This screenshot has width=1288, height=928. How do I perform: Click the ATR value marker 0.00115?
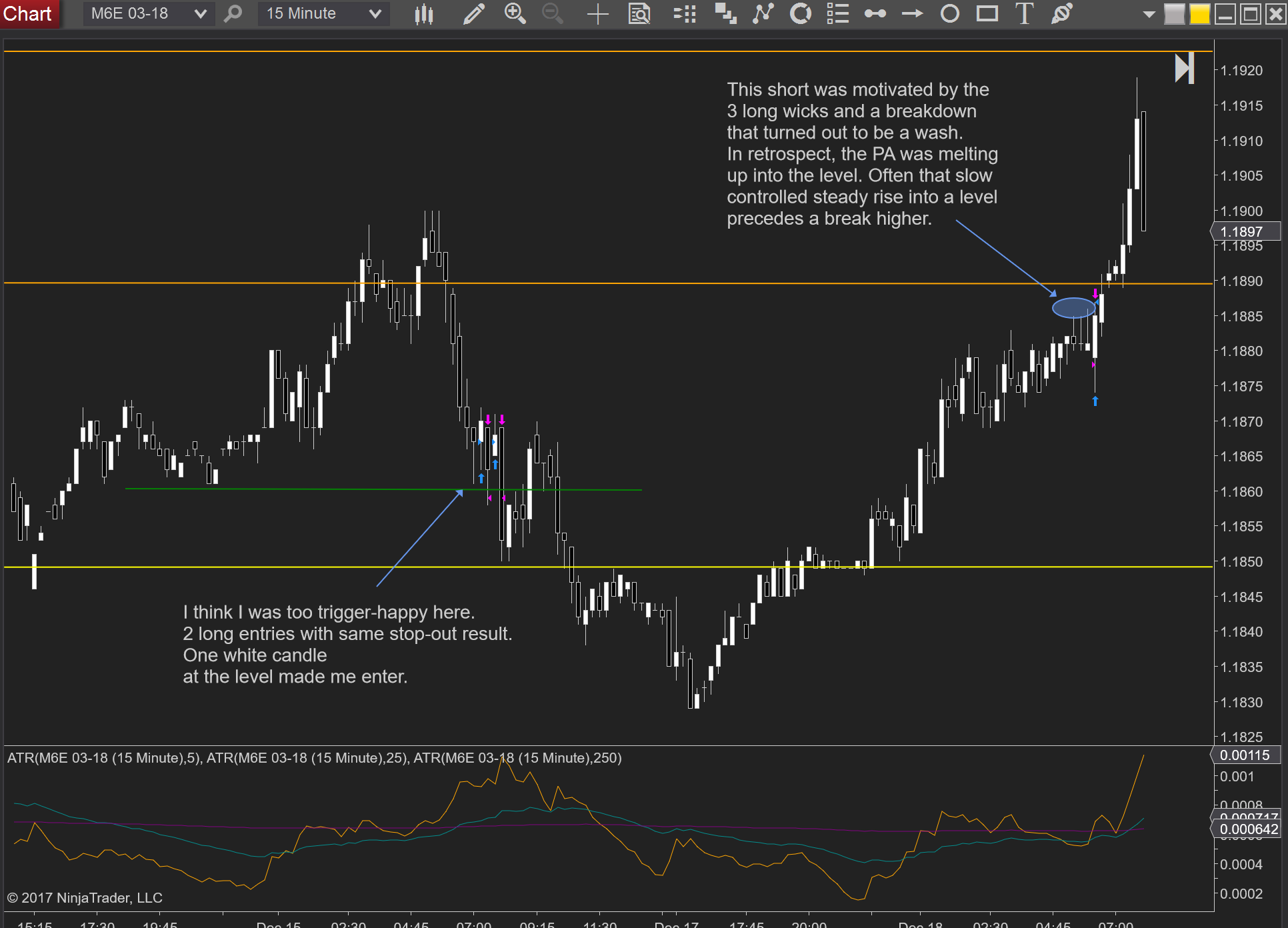click(1245, 755)
